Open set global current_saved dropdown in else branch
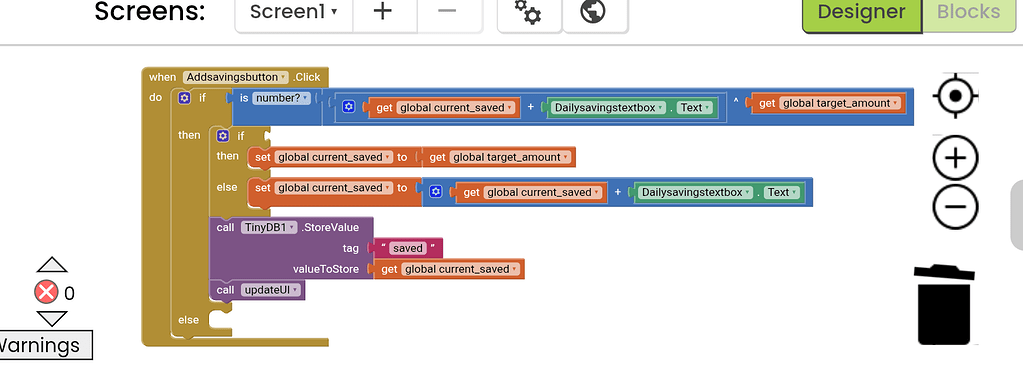 pos(333,188)
